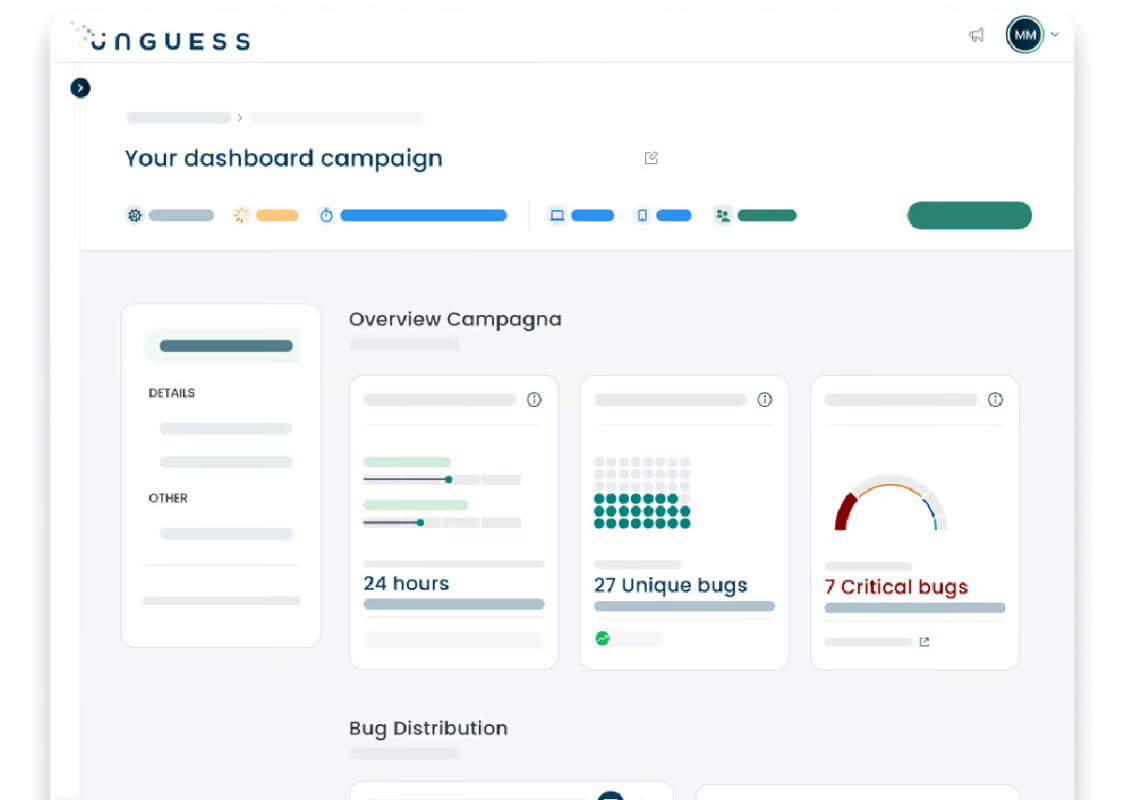This screenshot has height=800, width=1125.
Task: Open the external link icon in Critical bugs card
Action: 924,642
